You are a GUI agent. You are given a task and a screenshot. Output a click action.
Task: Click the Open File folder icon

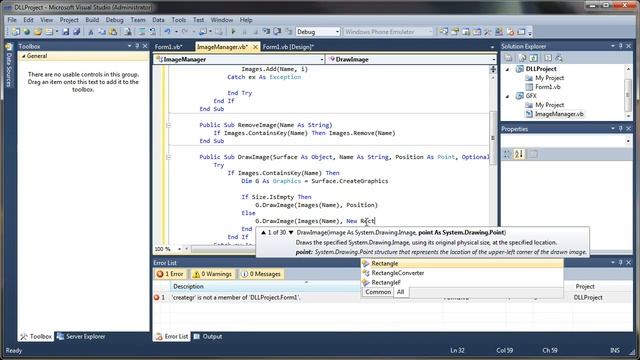(x=38, y=32)
